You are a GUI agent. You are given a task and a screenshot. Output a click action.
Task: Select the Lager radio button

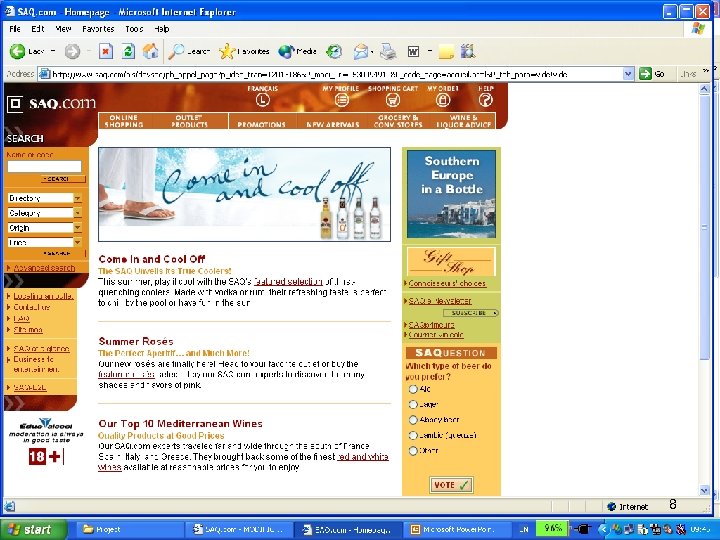point(413,404)
